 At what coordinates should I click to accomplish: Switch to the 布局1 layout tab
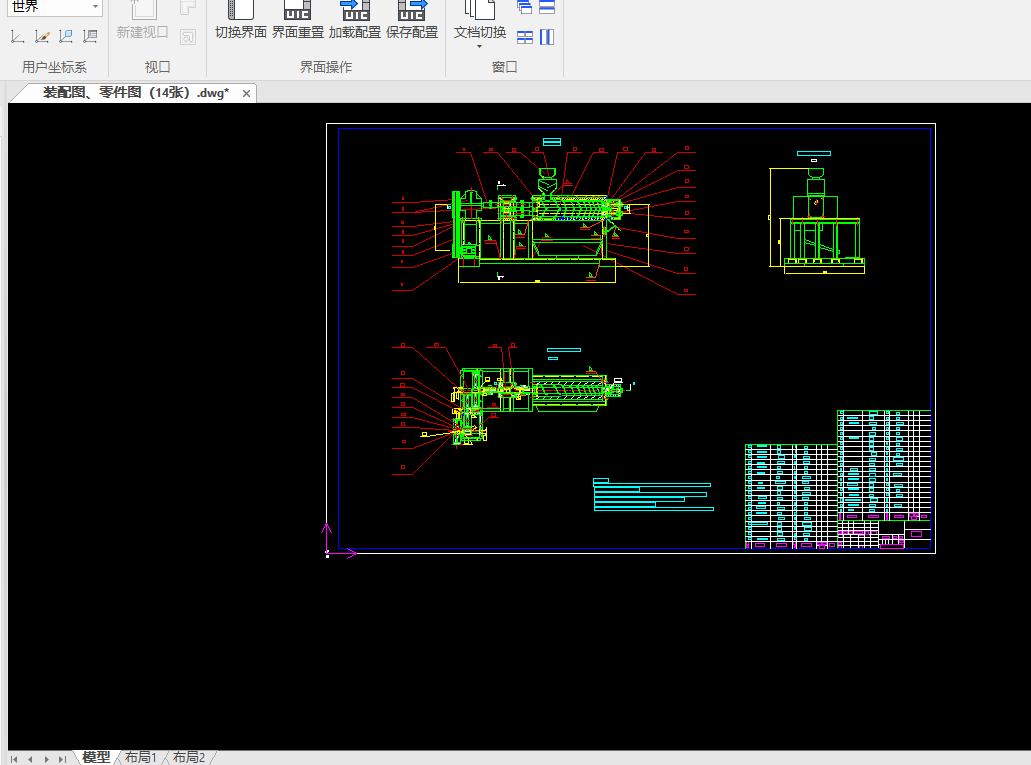[141, 757]
